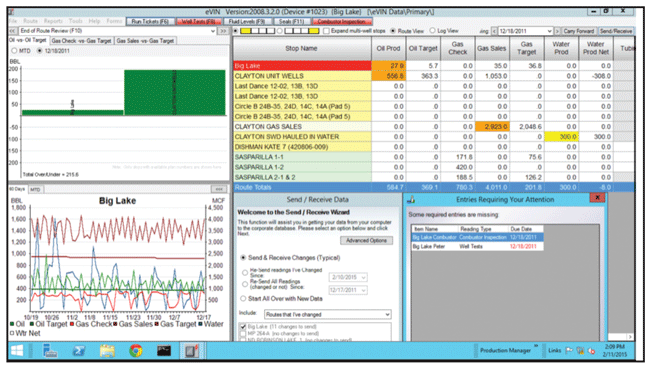Switch to Gas Check -vs- Gas Target tab
650x366 pixels.
(82, 41)
